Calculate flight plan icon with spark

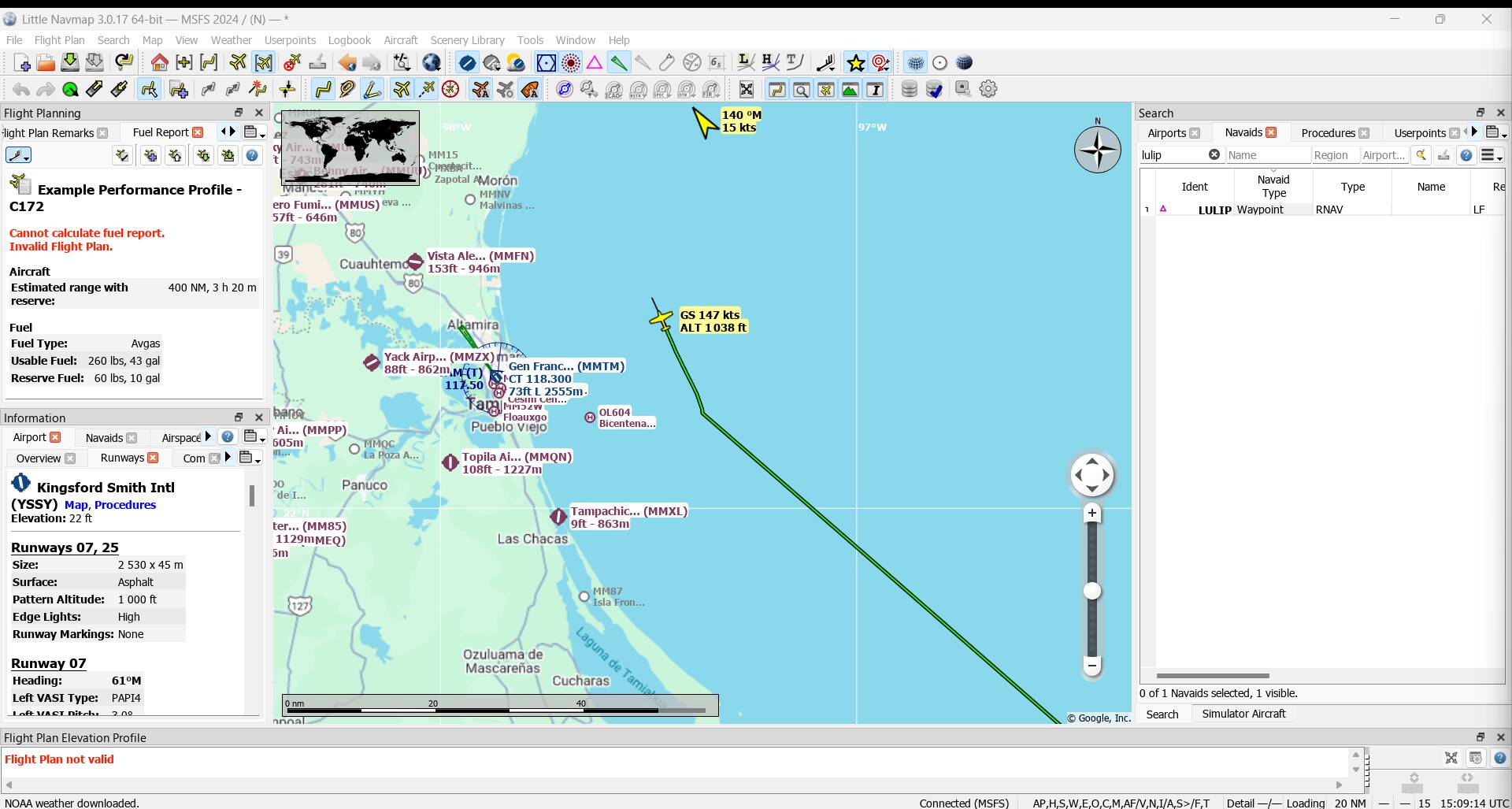[258, 90]
